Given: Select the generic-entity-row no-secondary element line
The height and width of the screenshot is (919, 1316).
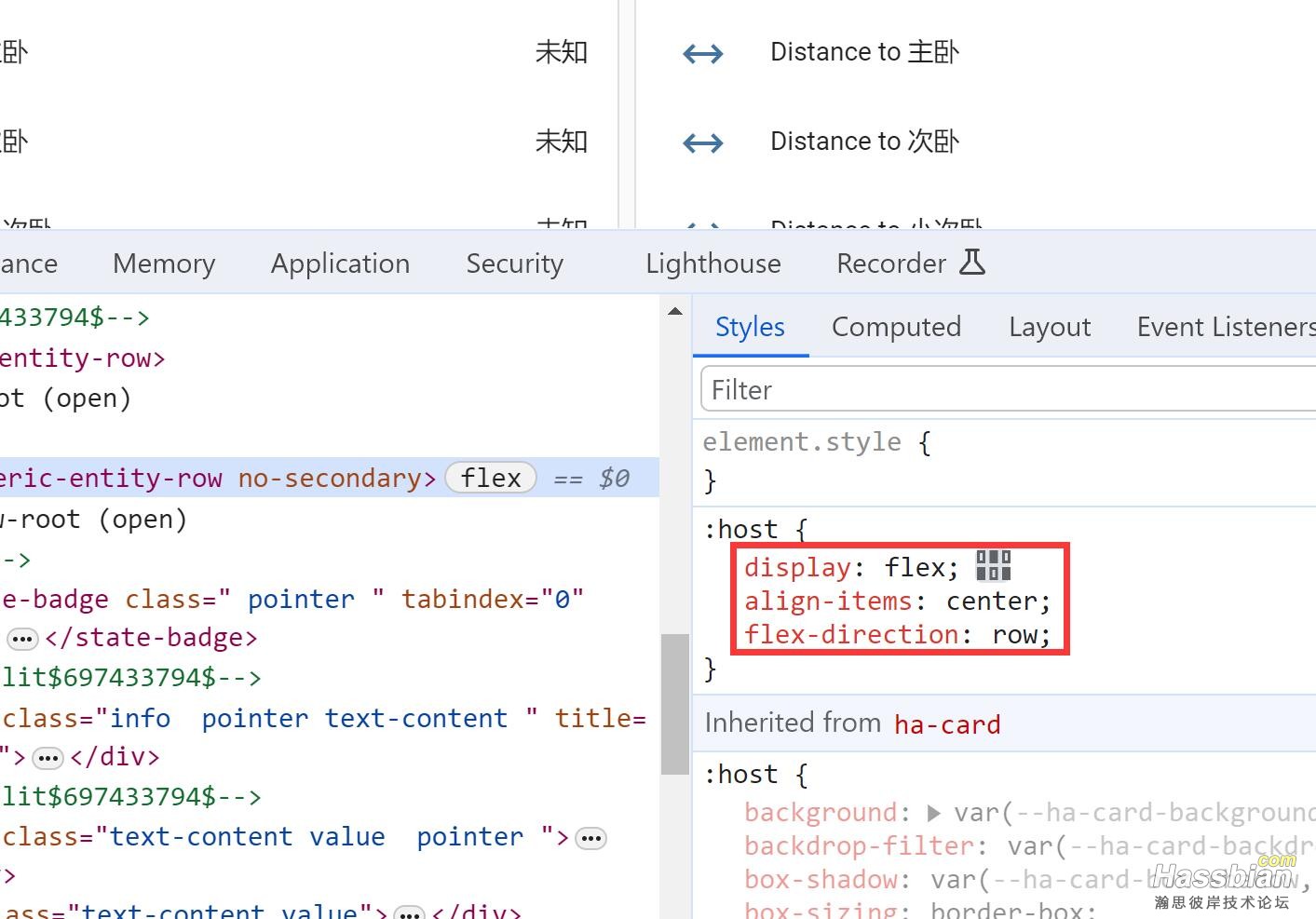Looking at the screenshot, I should point(330,478).
